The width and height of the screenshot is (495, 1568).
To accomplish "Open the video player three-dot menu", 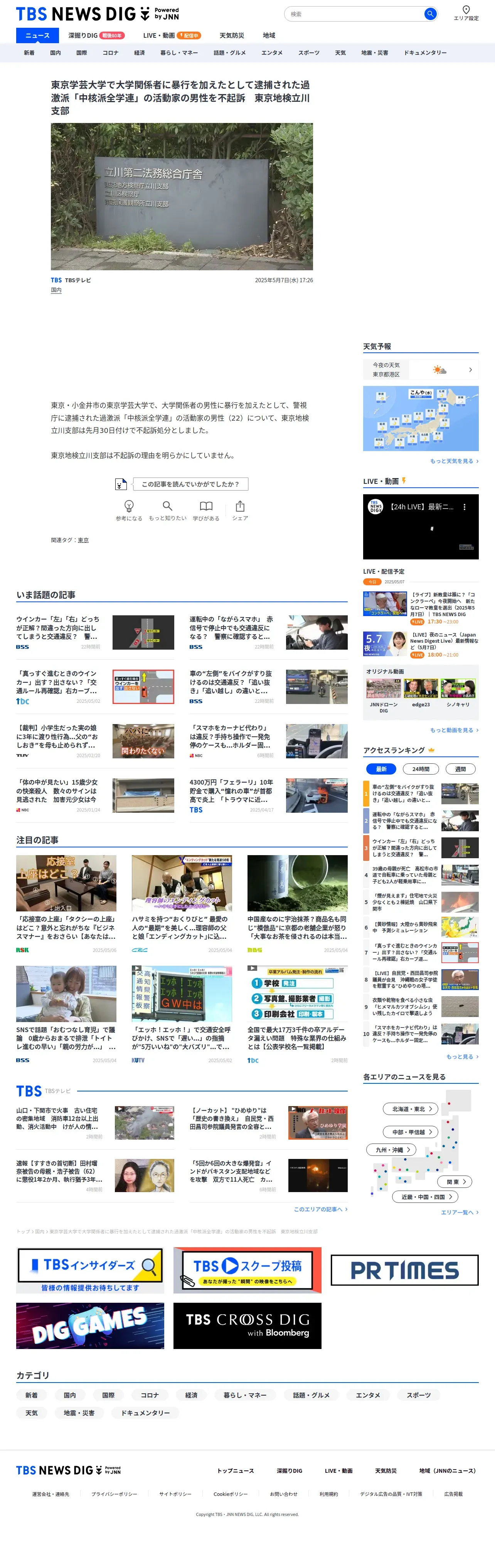I will (465, 507).
